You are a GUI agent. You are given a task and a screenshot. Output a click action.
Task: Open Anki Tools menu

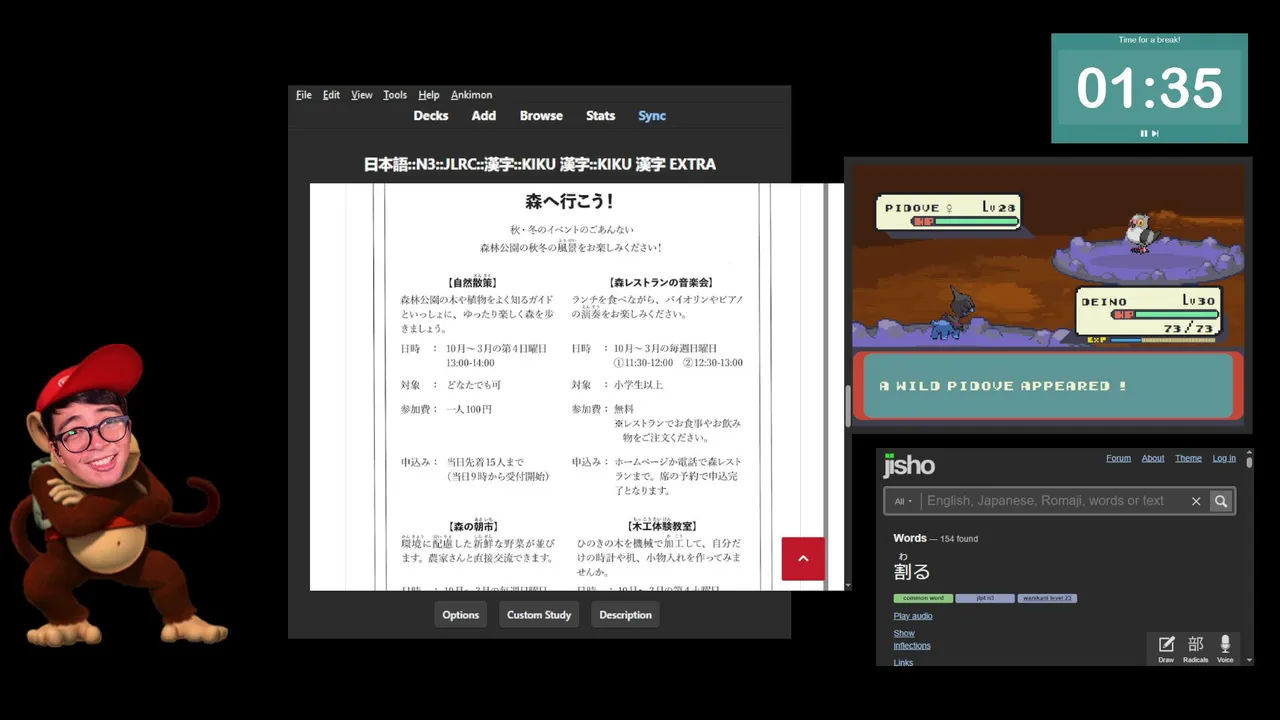[395, 95]
